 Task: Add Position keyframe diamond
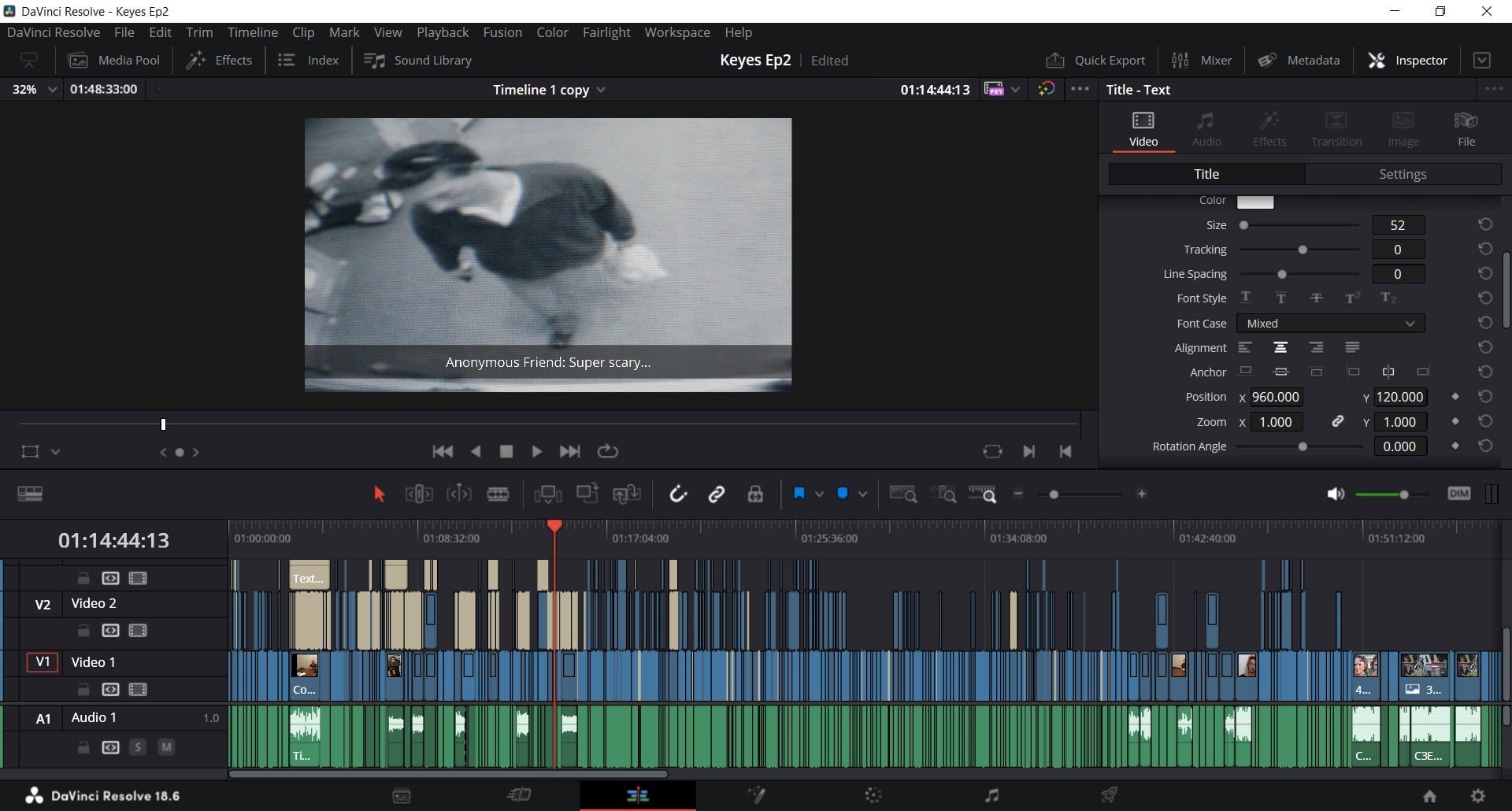pyautogui.click(x=1455, y=397)
